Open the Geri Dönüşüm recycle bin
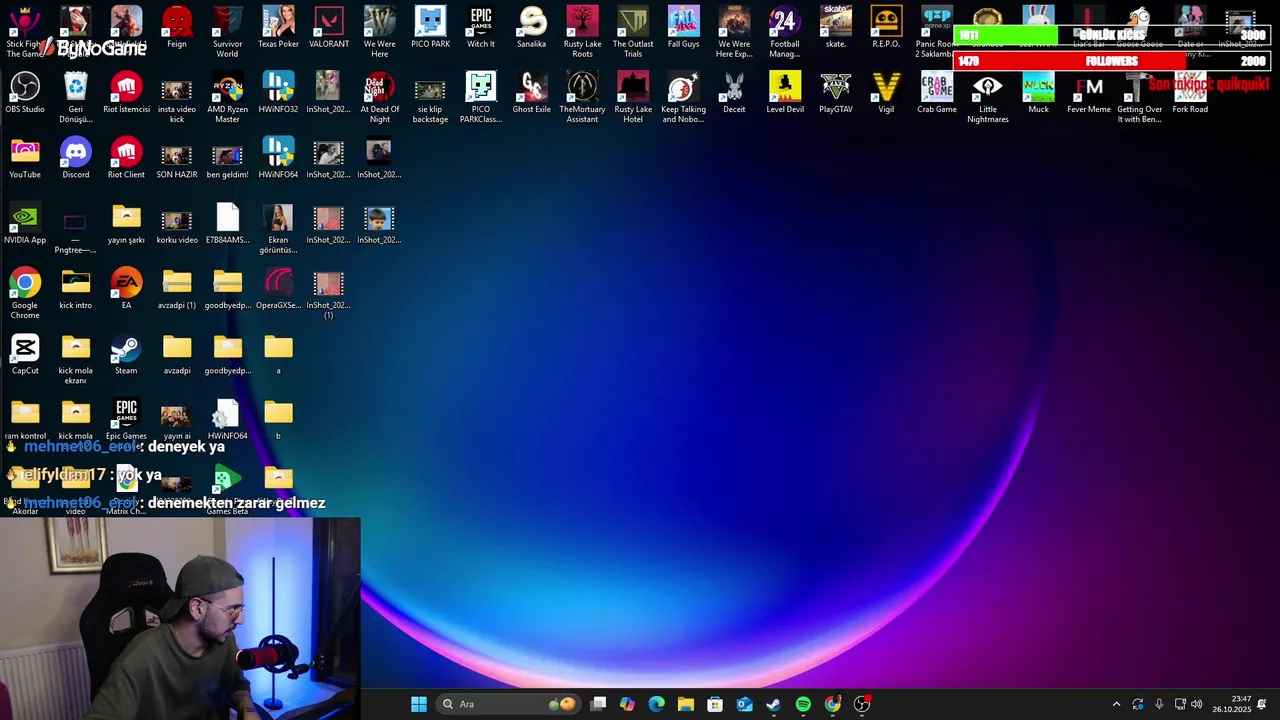Screen dimensions: 1280x720 pos(76,97)
